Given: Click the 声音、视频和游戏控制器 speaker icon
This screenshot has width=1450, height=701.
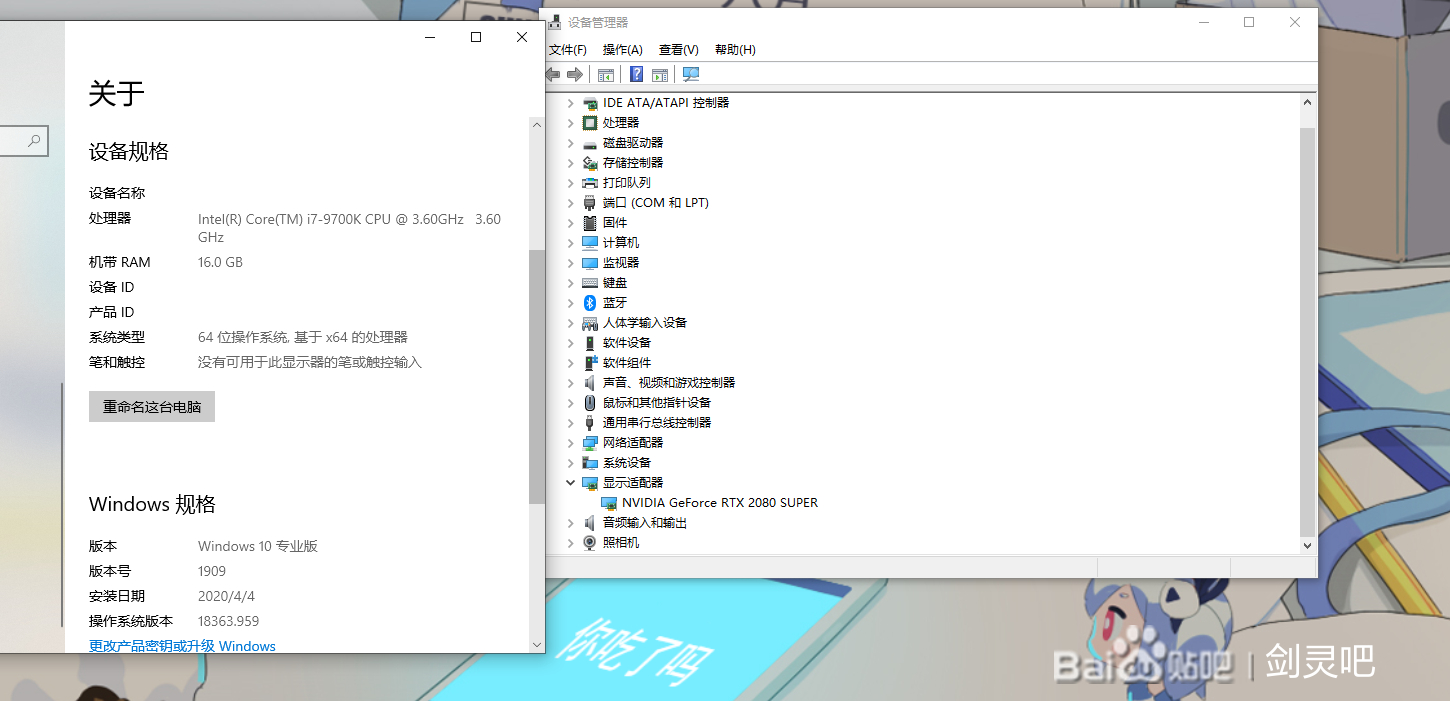Looking at the screenshot, I should [590, 383].
